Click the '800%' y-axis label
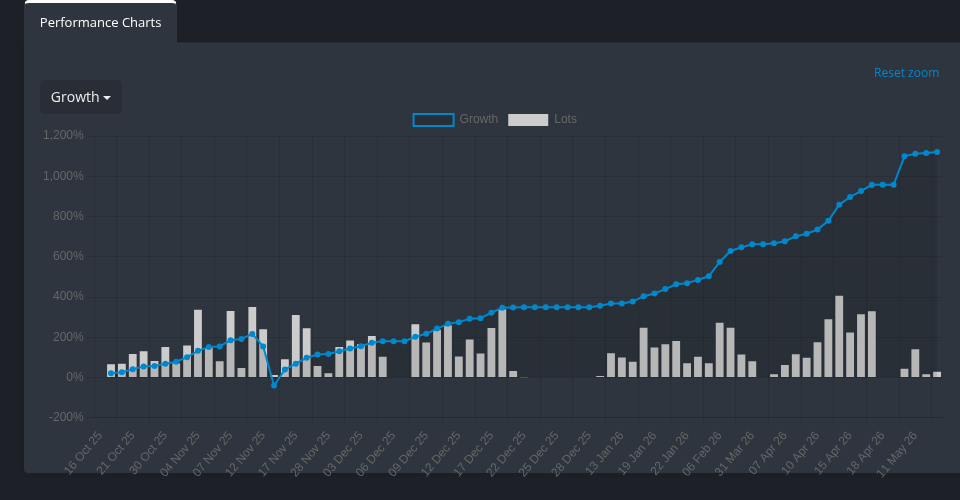This screenshot has height=500, width=960. click(68, 216)
